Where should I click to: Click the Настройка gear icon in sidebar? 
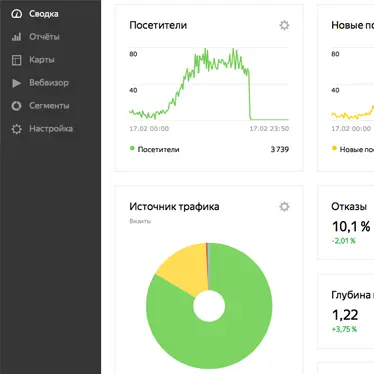click(x=16, y=129)
